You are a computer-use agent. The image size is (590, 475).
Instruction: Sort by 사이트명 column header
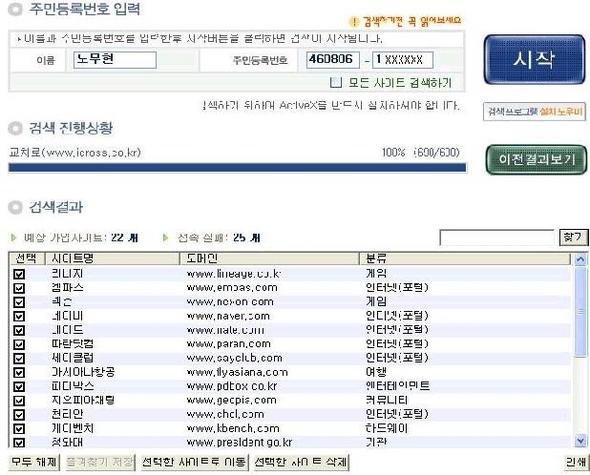click(112, 259)
